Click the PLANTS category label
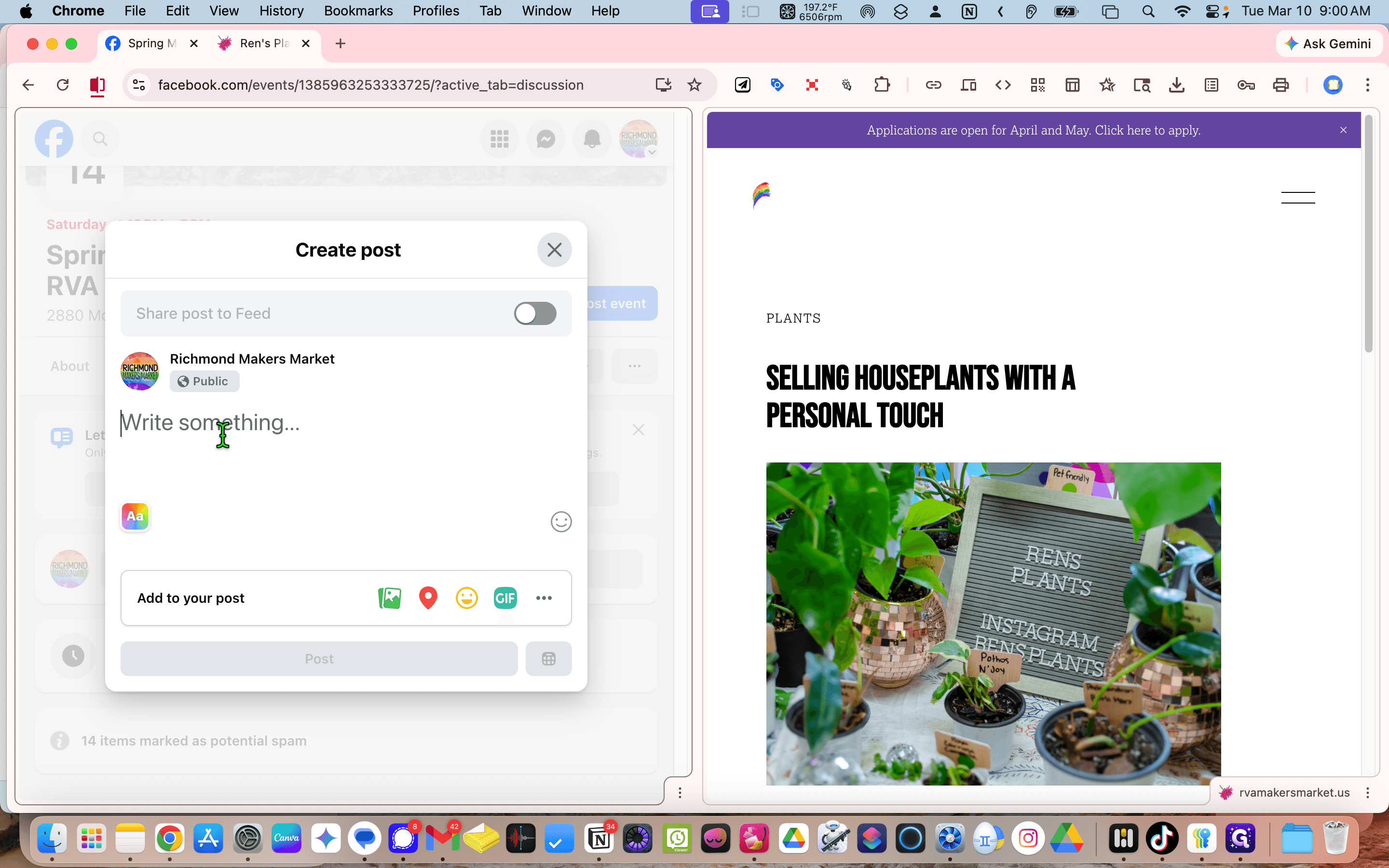The width and height of the screenshot is (1389, 868). (x=793, y=318)
